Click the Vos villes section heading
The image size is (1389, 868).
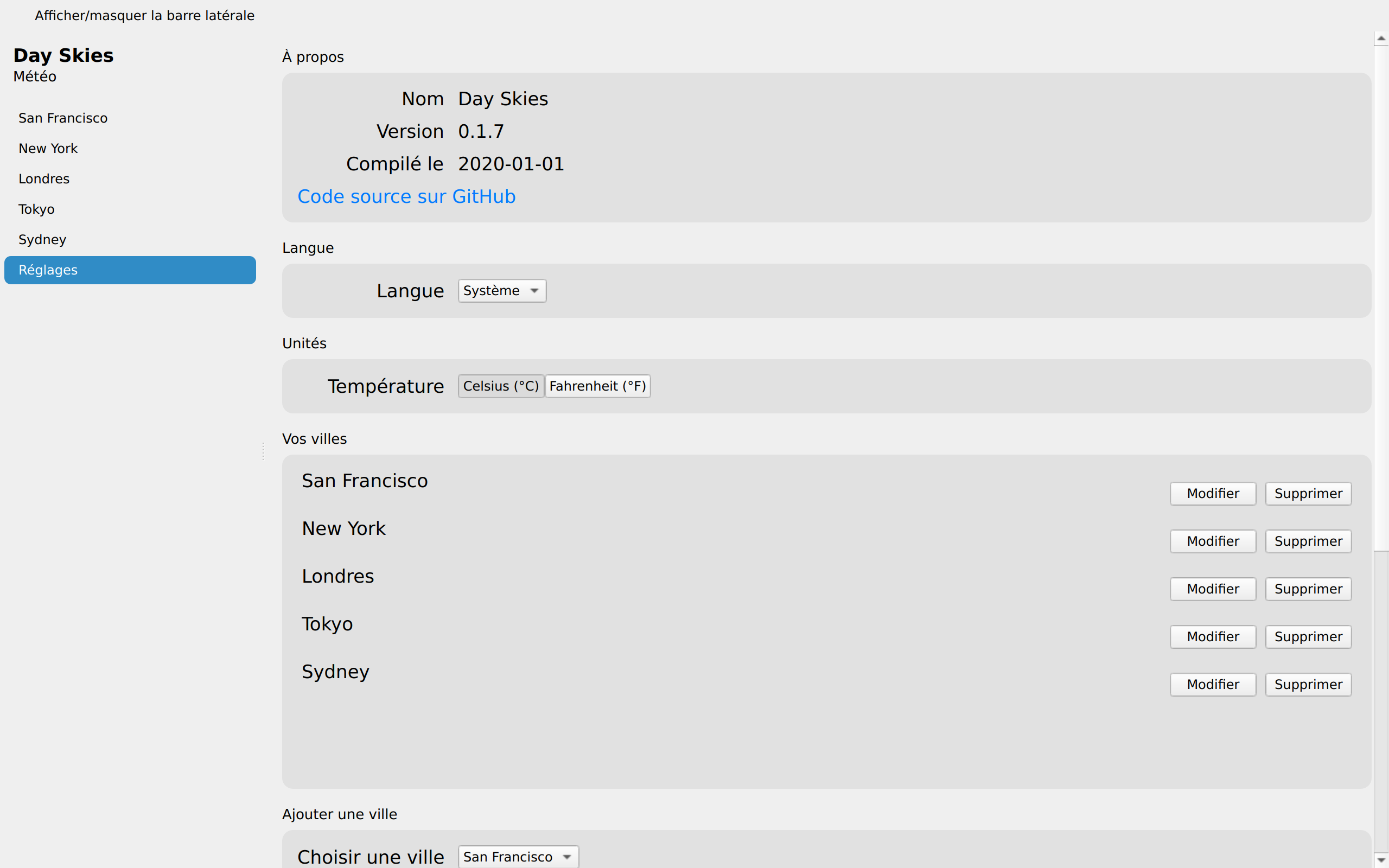(x=314, y=438)
